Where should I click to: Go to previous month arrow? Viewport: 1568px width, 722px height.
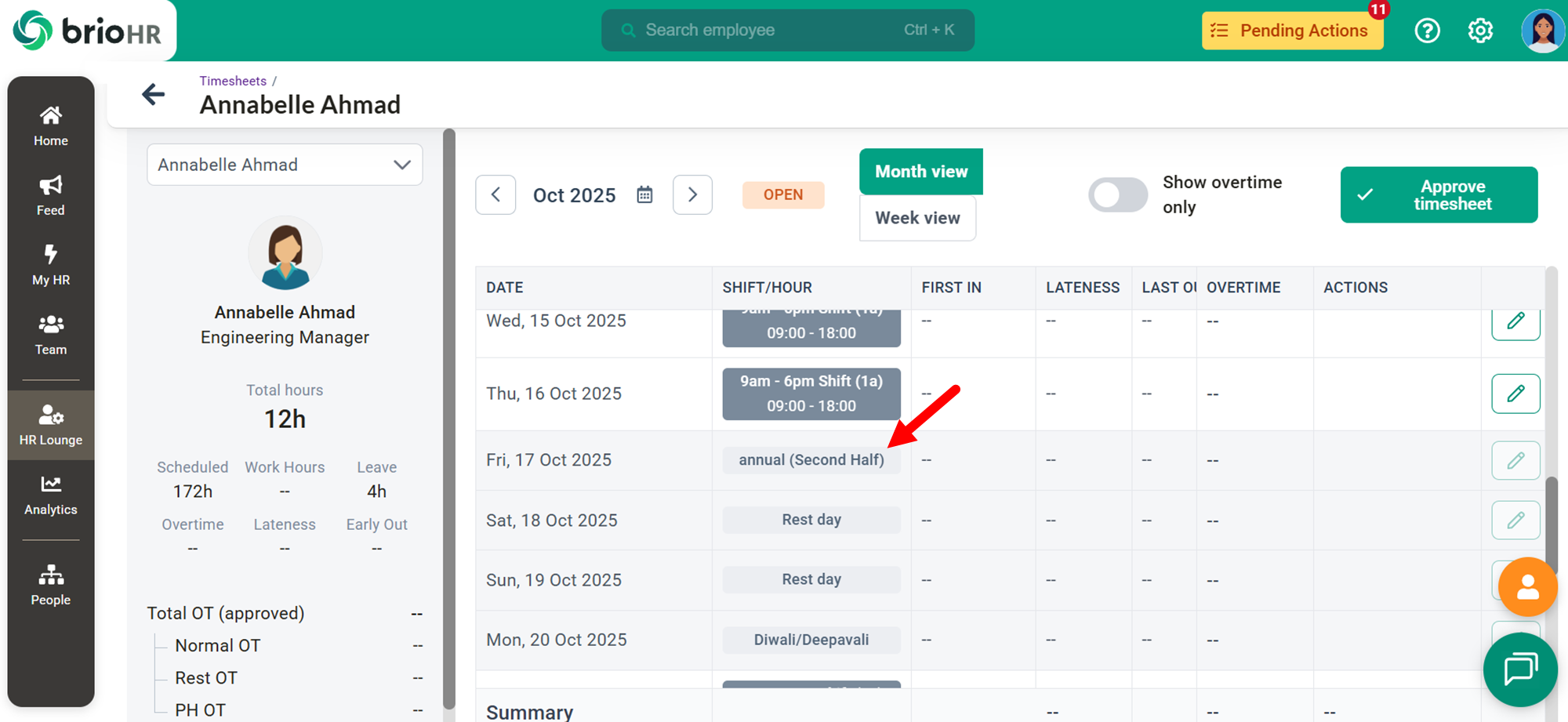[x=495, y=195]
